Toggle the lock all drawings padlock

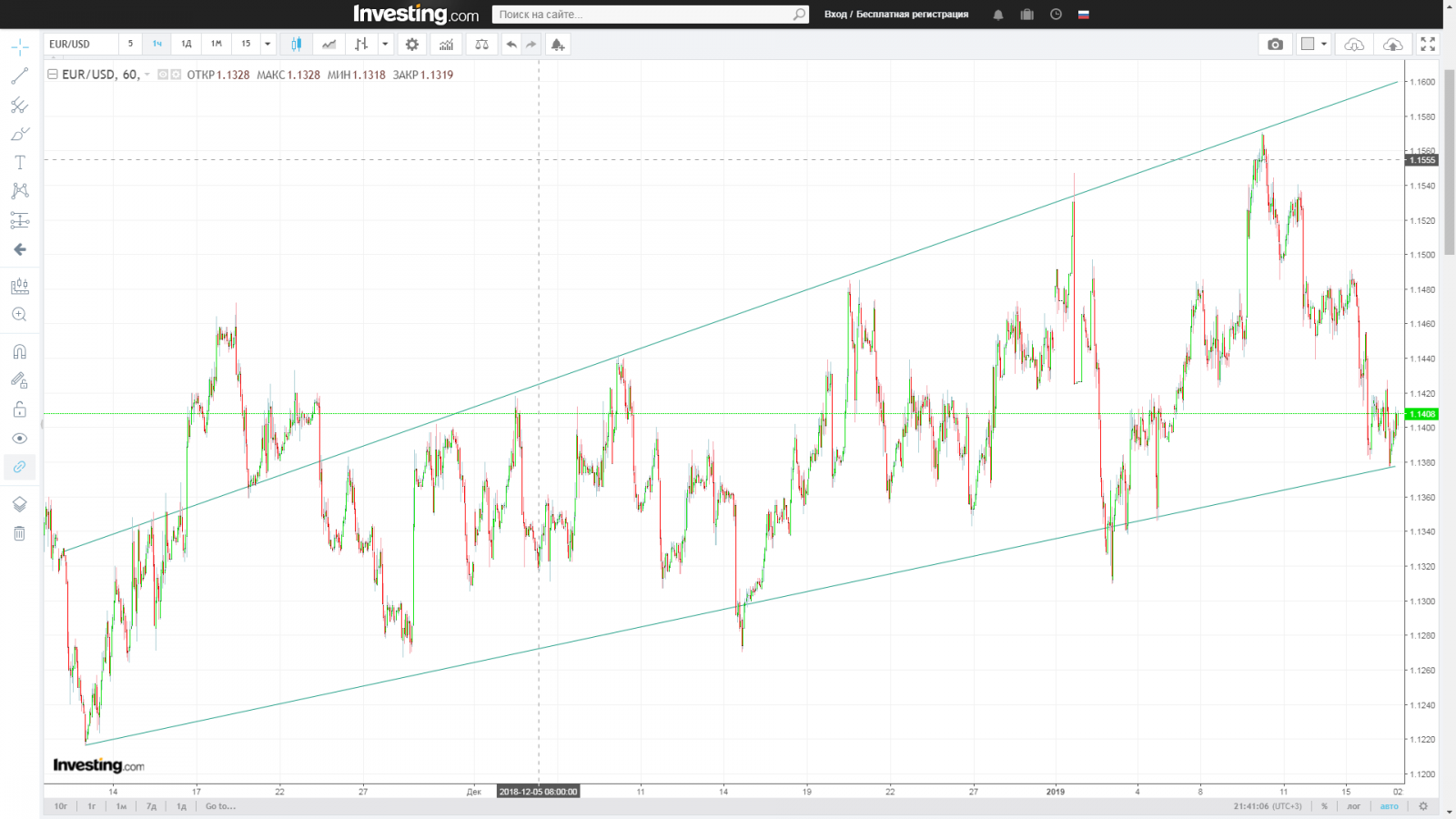click(19, 409)
